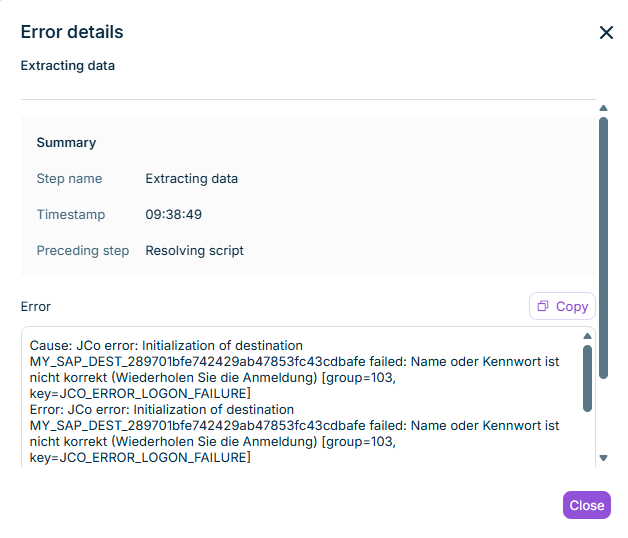Click the error message text area

(308, 397)
